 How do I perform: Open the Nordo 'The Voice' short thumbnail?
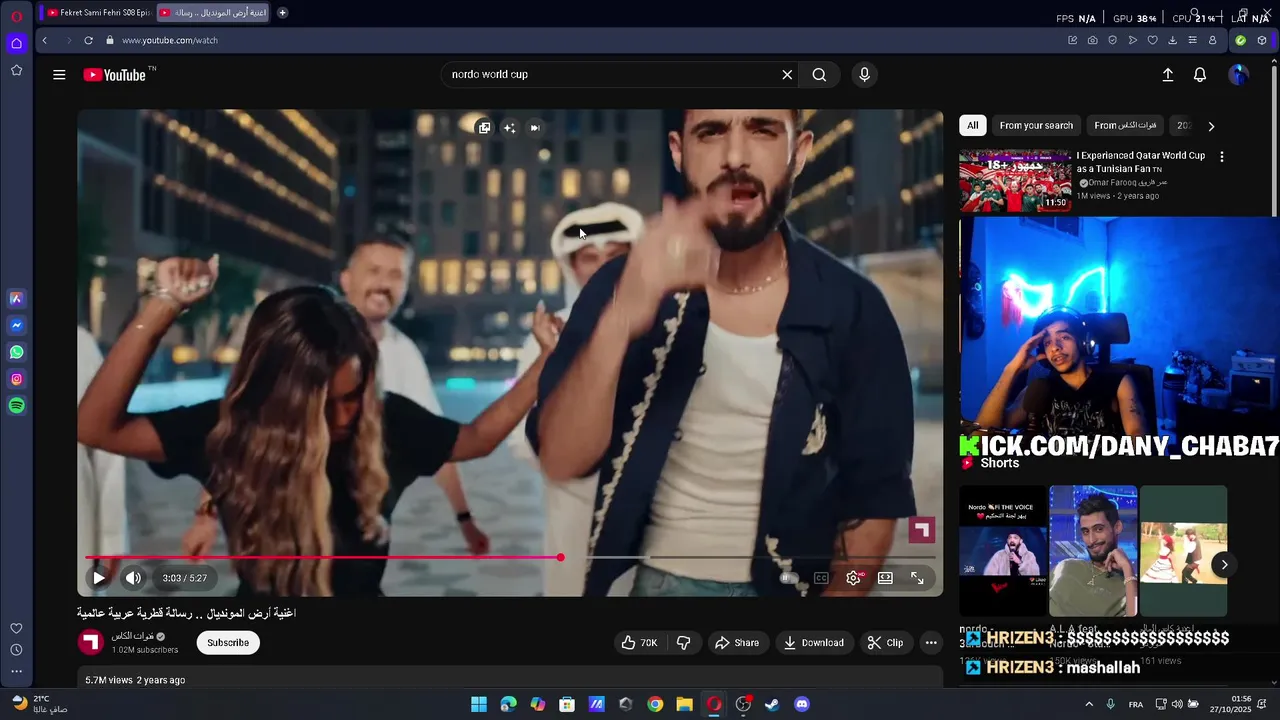pyautogui.click(x=1003, y=551)
